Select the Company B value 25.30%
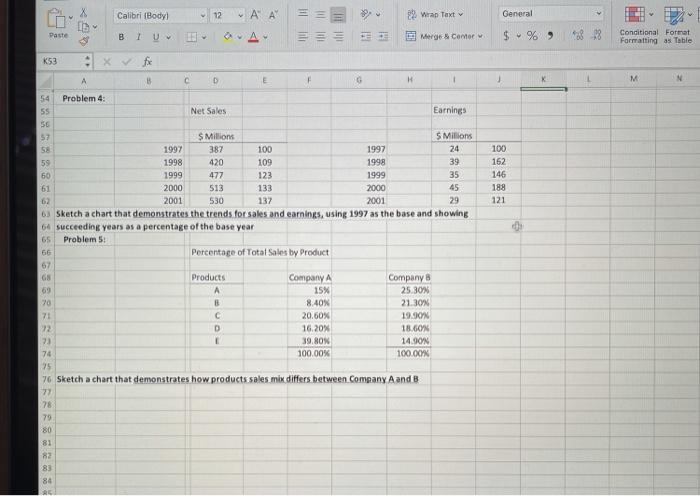700x496 pixels. (x=408, y=290)
